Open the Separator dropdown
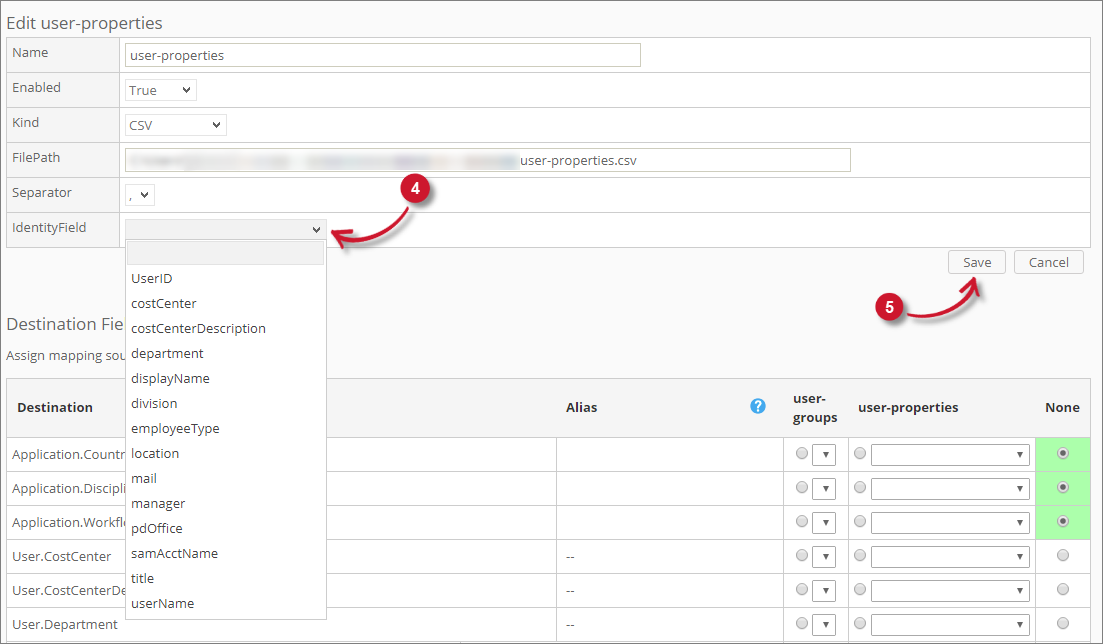Screen dimensions: 1103x644 point(138,194)
